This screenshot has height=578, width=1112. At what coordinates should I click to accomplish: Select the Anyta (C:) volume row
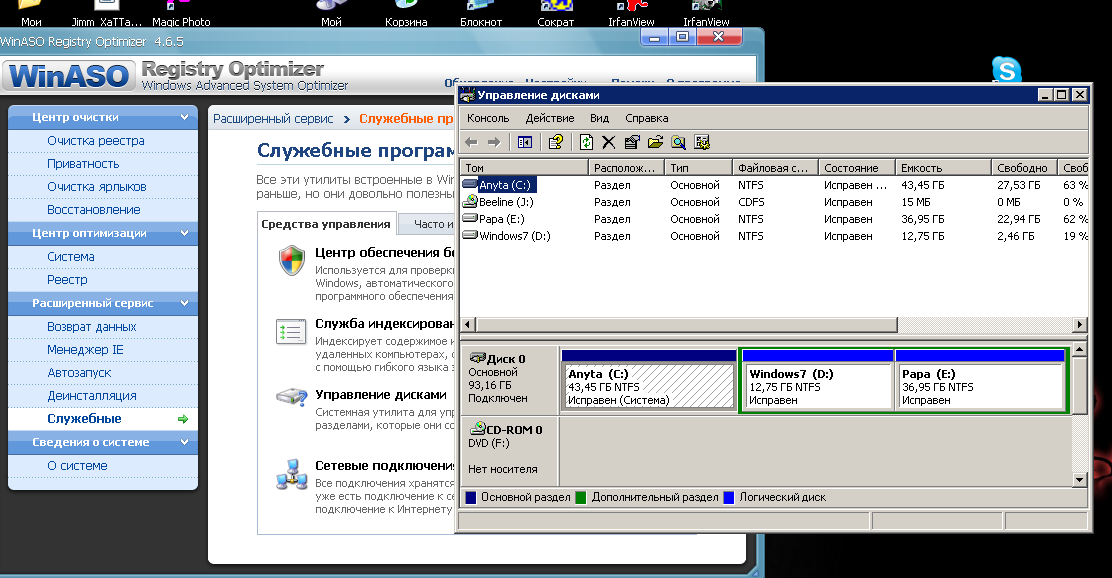[774, 185]
